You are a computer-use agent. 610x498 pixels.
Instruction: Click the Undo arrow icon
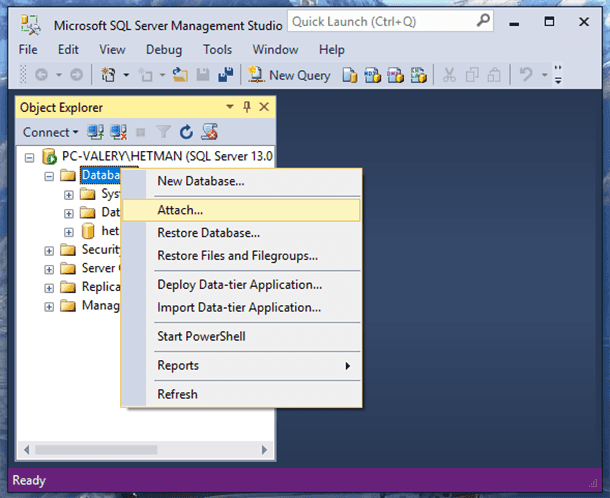(x=526, y=75)
